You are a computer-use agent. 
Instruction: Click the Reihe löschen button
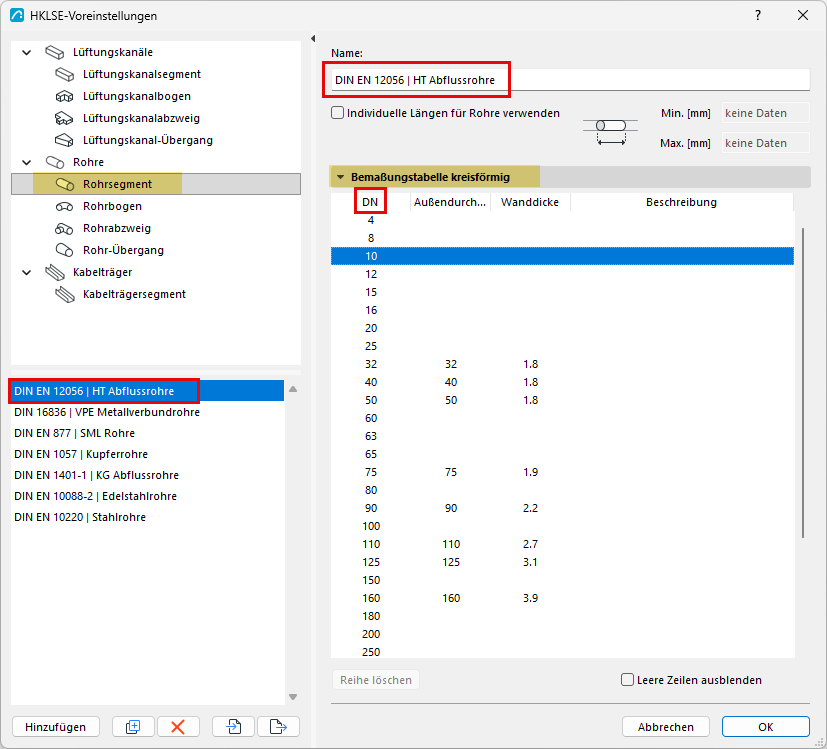coord(376,680)
